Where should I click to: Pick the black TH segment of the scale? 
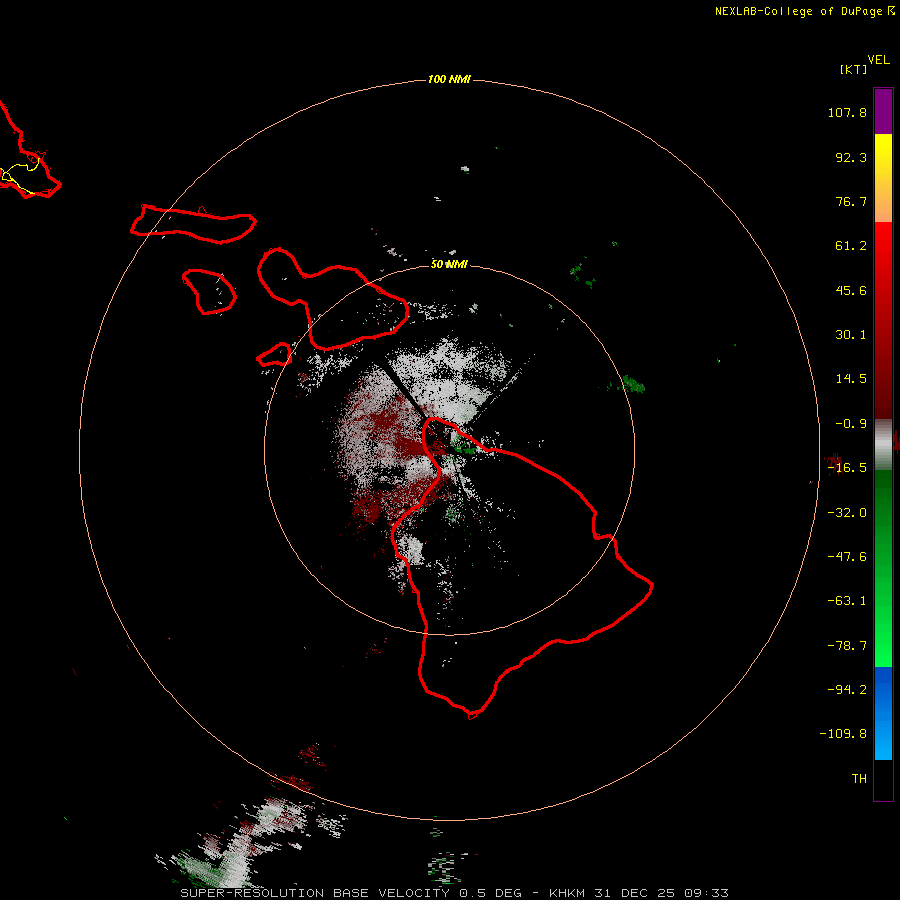coord(883,779)
